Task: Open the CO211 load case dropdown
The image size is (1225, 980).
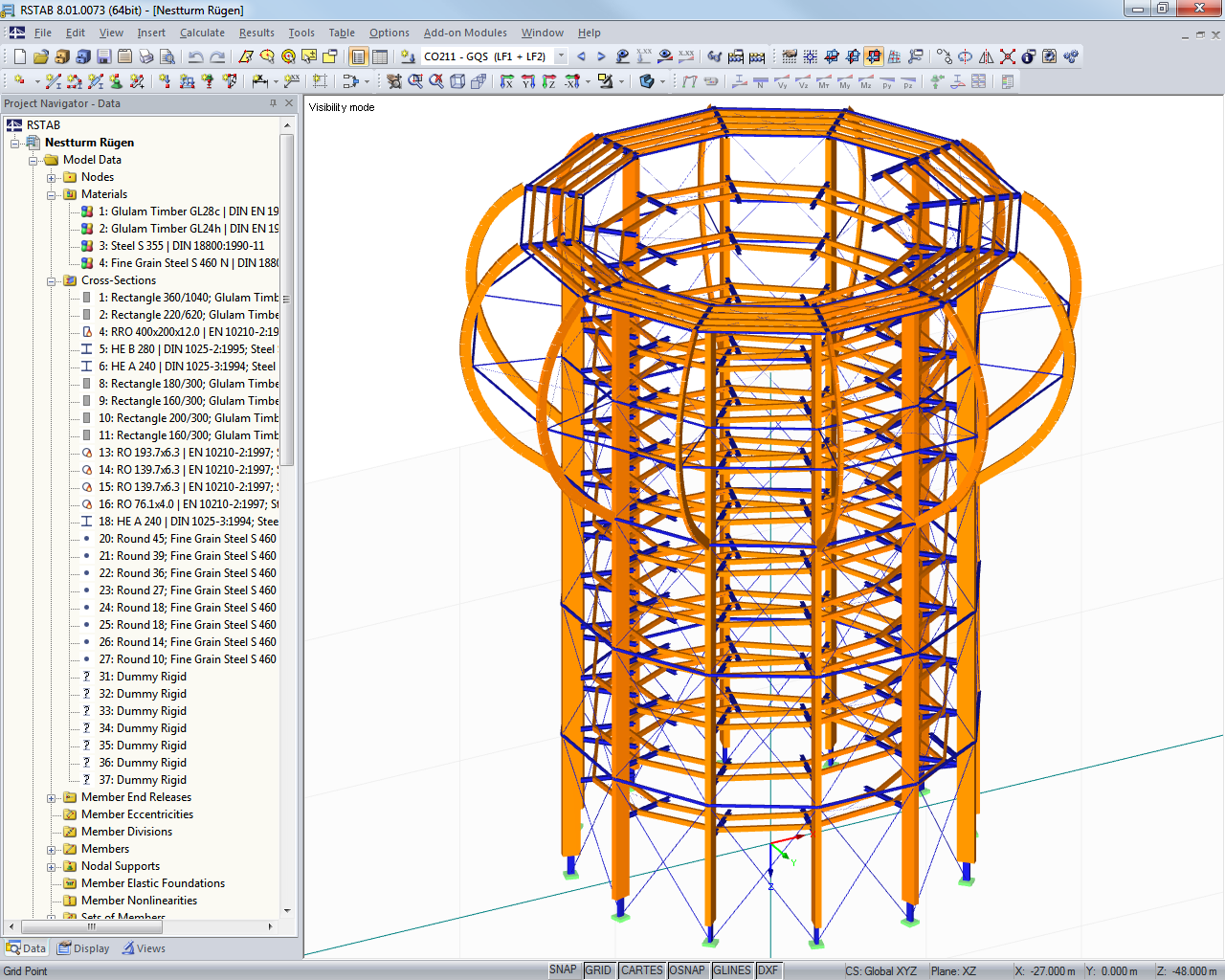Action: pyautogui.click(x=561, y=56)
